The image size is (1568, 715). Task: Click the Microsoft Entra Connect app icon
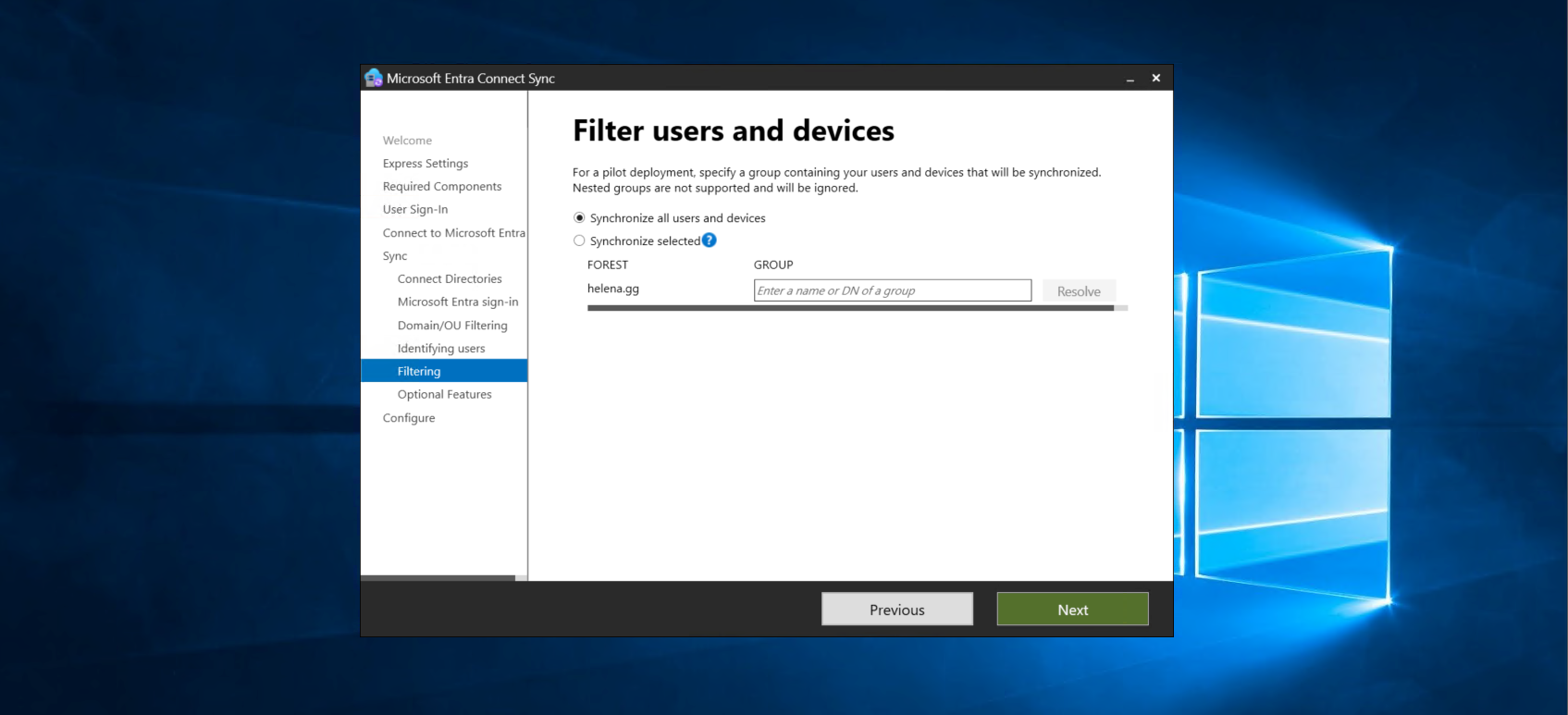tap(374, 79)
